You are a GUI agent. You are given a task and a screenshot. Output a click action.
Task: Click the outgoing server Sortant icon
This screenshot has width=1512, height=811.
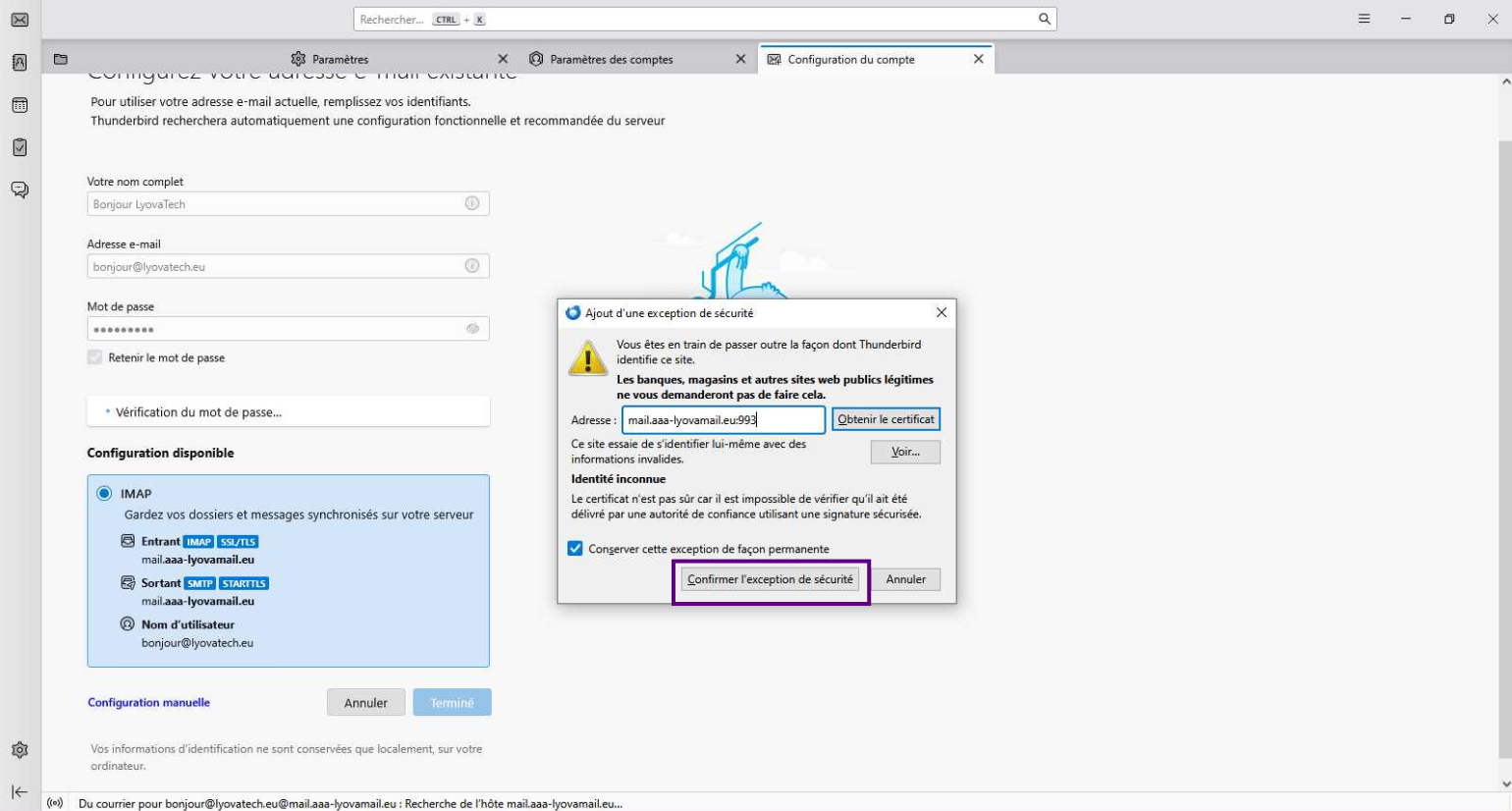click(128, 583)
